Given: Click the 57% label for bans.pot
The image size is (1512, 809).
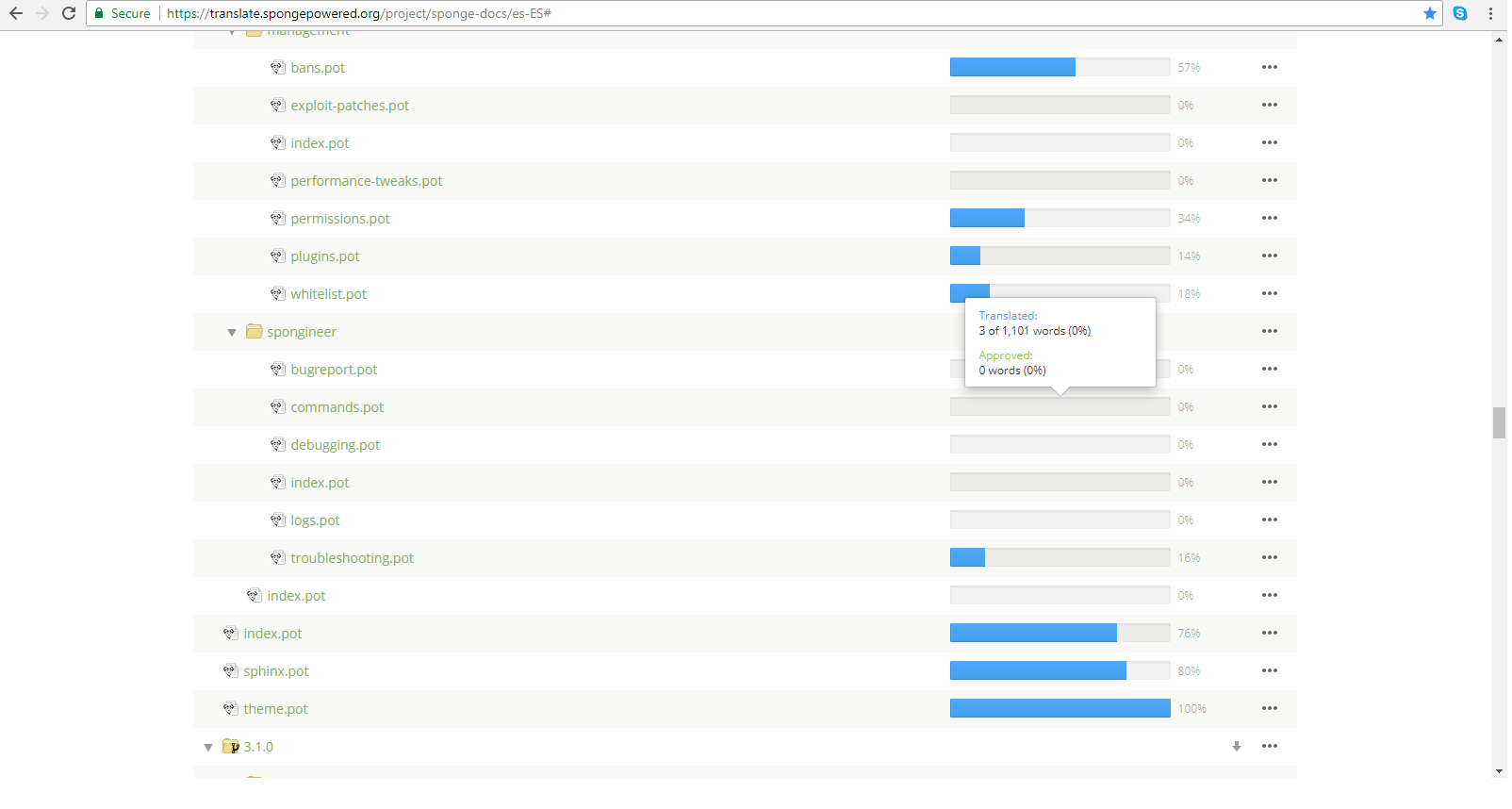Looking at the screenshot, I should click(x=1189, y=68).
